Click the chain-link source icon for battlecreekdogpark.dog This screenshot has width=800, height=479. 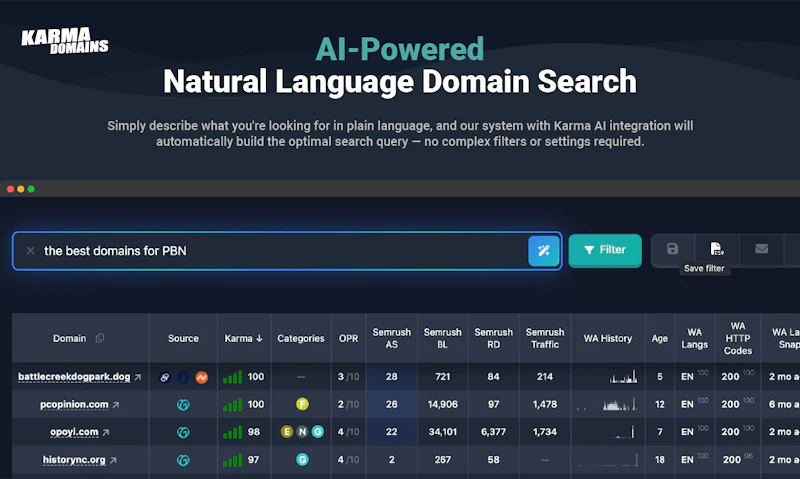164,377
